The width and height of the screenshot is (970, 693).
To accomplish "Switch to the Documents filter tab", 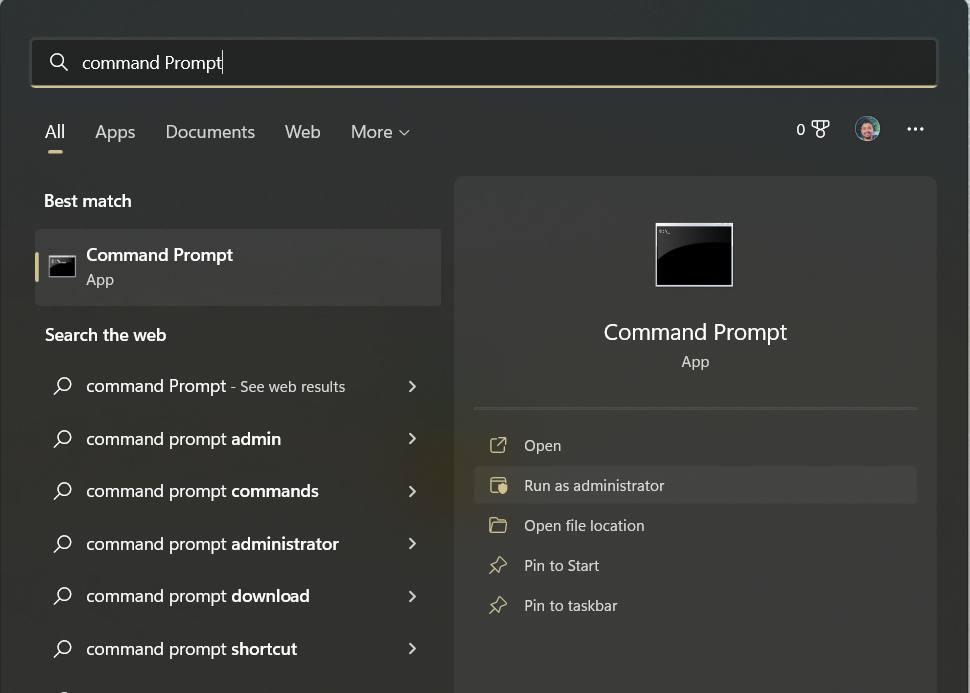I will coord(210,132).
